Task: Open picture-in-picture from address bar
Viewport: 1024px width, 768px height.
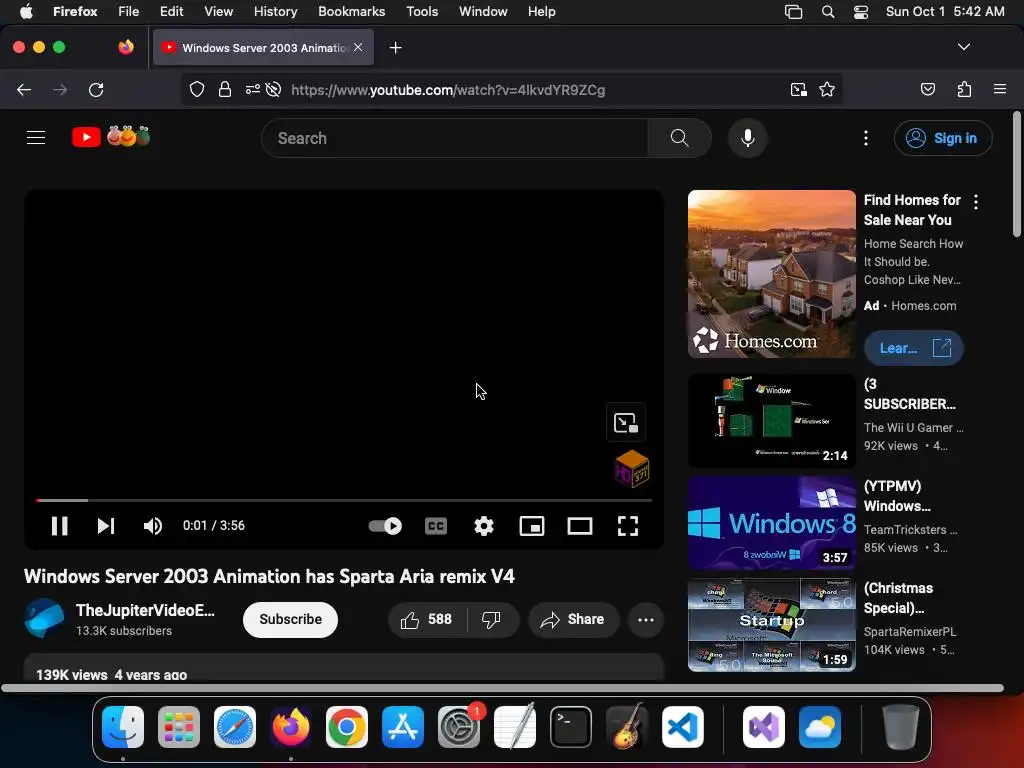Action: pos(799,89)
